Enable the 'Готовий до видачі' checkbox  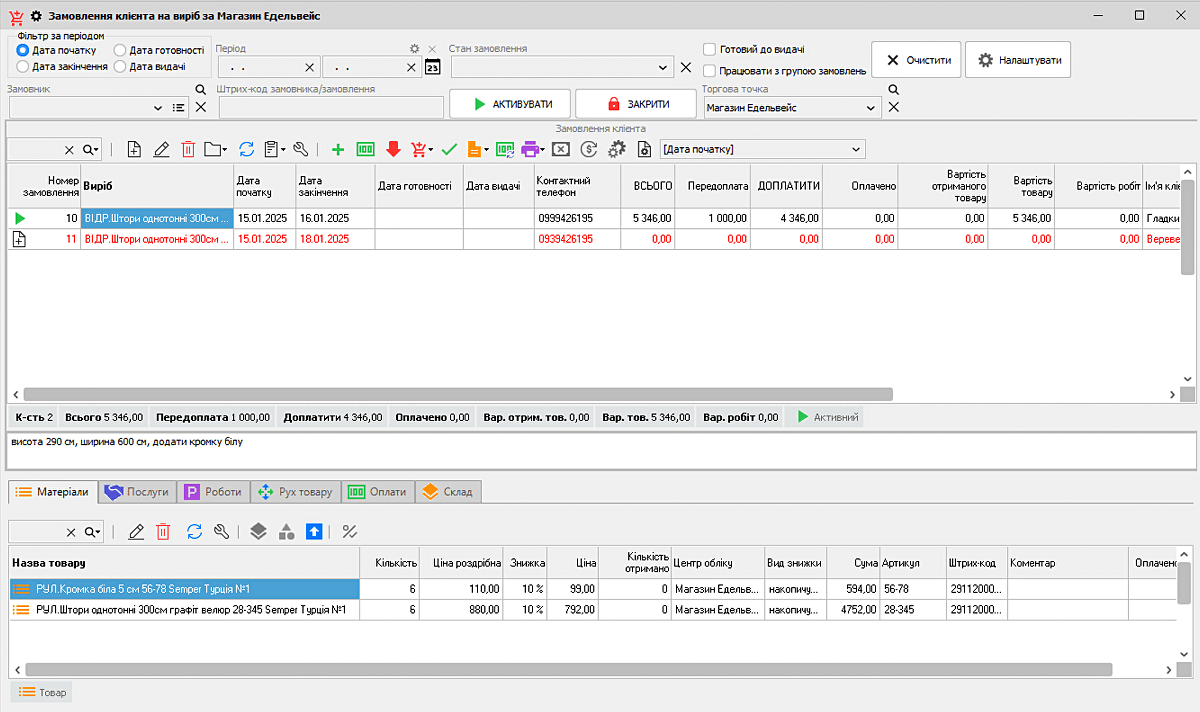click(x=709, y=49)
